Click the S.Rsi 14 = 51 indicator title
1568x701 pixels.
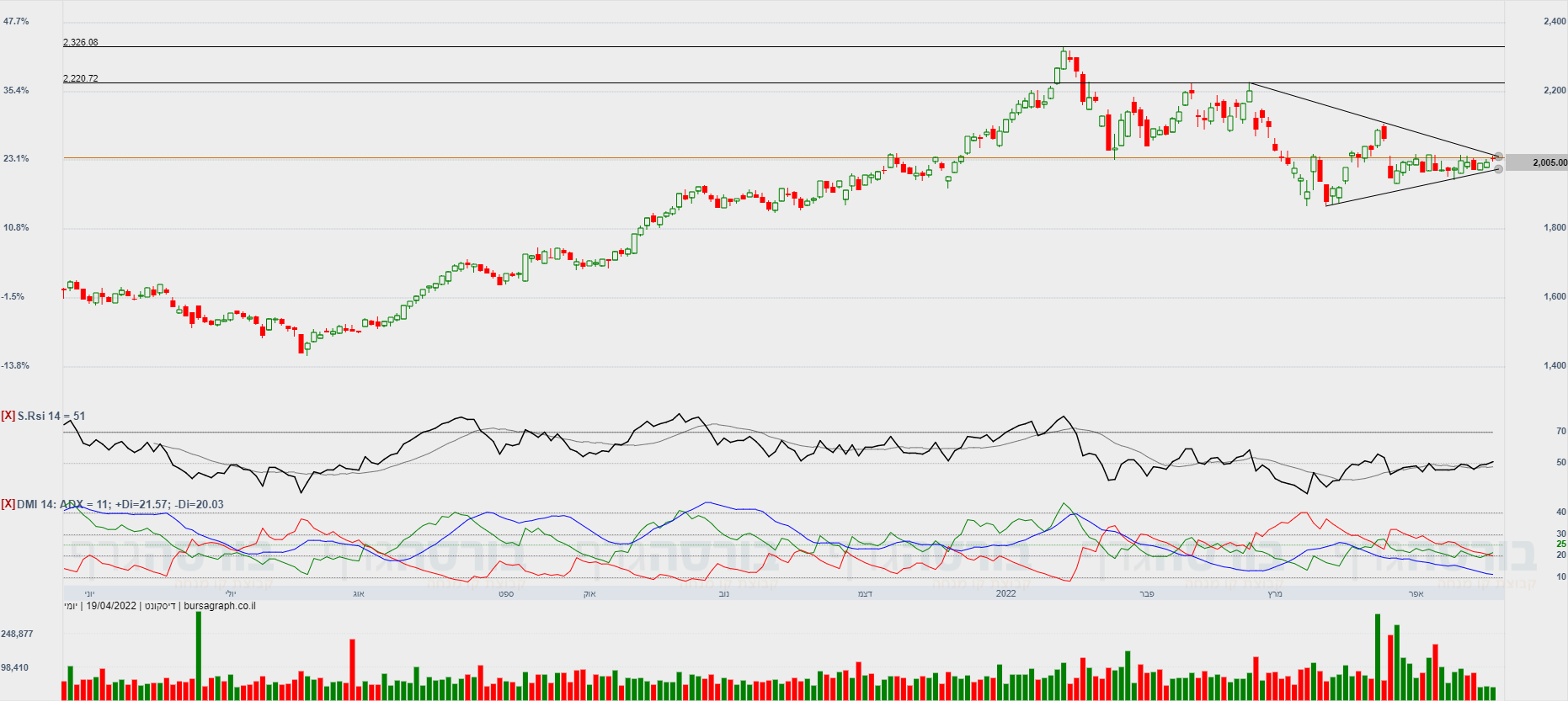pyautogui.click(x=51, y=416)
